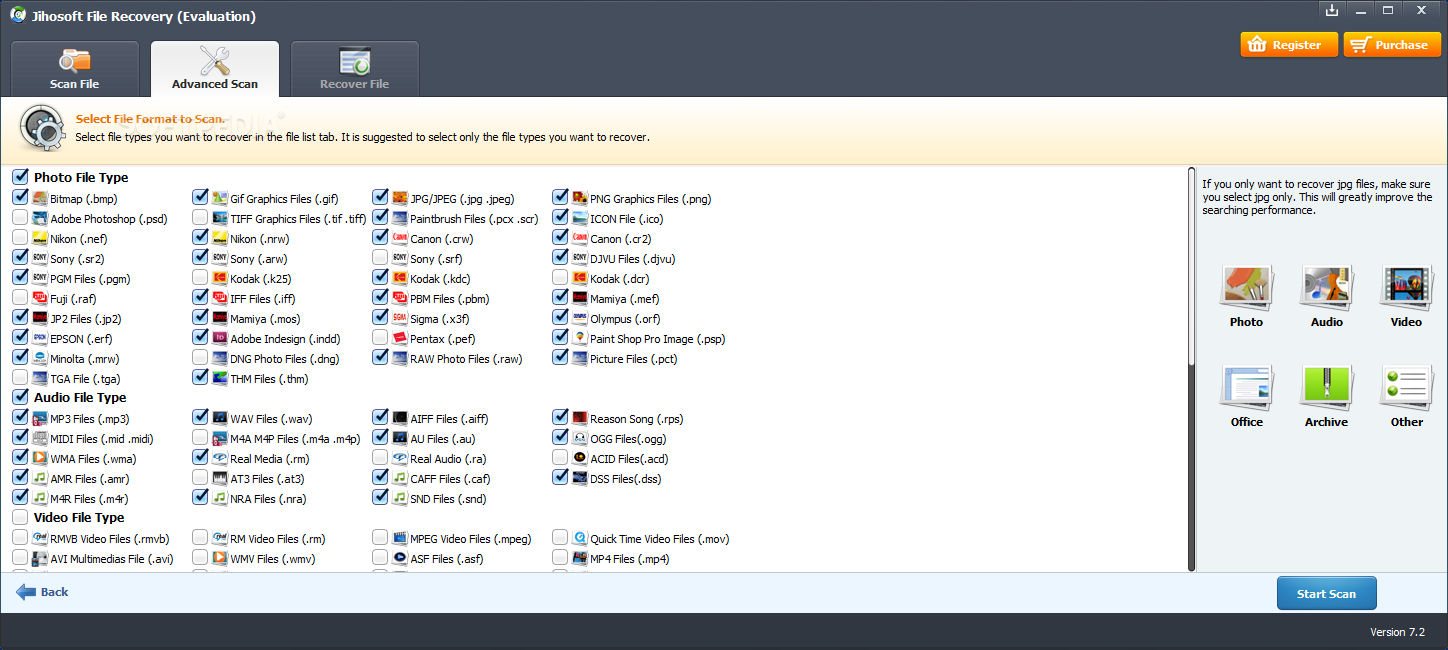Click 'DSS Files(.dss)' label
This screenshot has width=1448, height=650.
tap(626, 479)
